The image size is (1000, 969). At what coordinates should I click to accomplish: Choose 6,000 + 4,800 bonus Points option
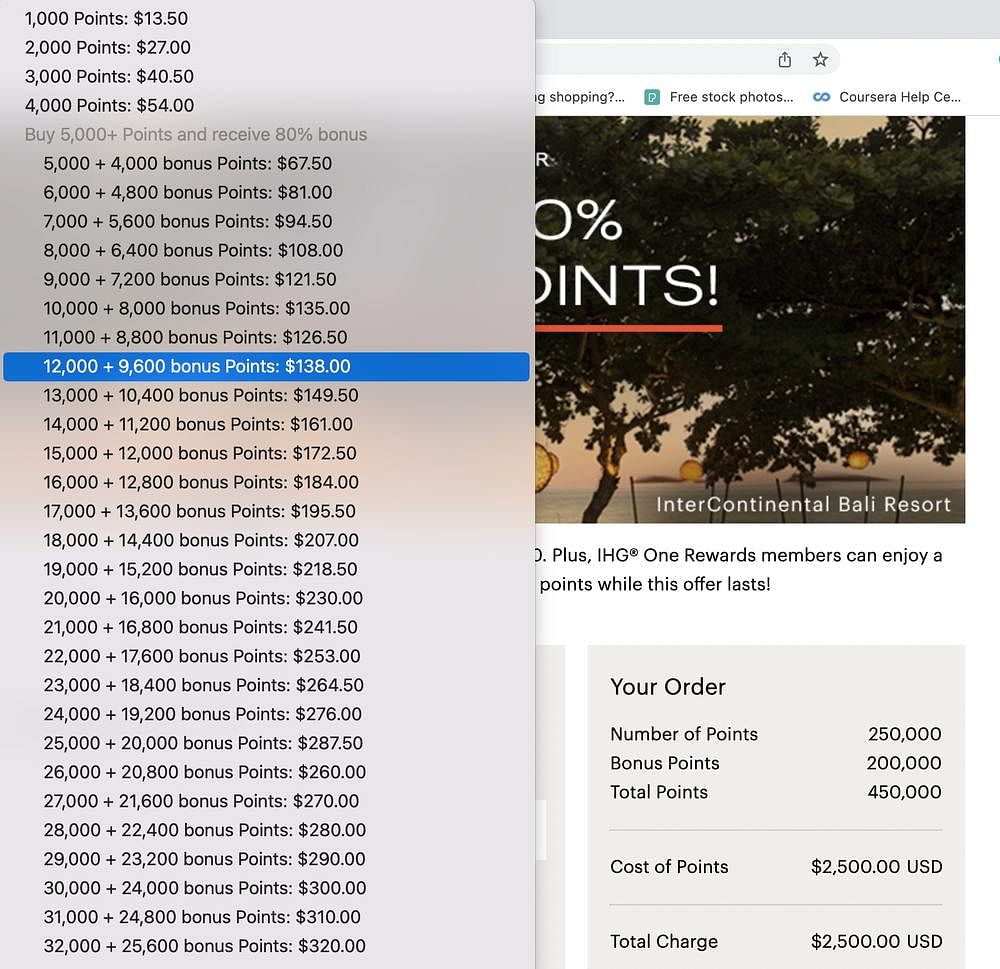pyautogui.click(x=267, y=192)
